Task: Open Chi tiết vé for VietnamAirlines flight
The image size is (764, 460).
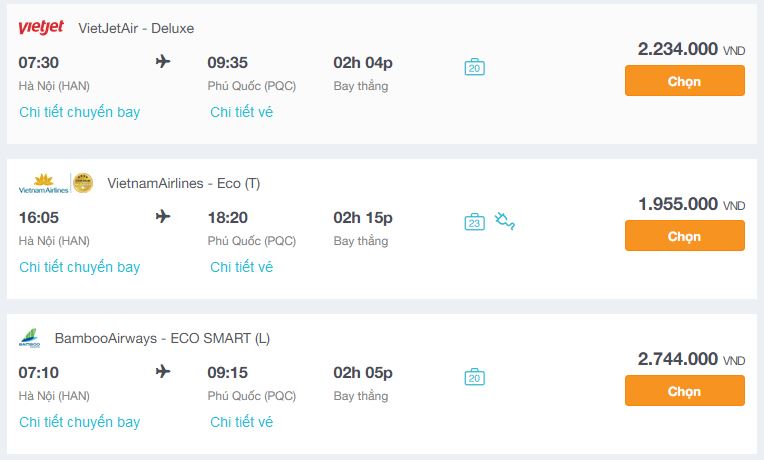Action: (242, 267)
